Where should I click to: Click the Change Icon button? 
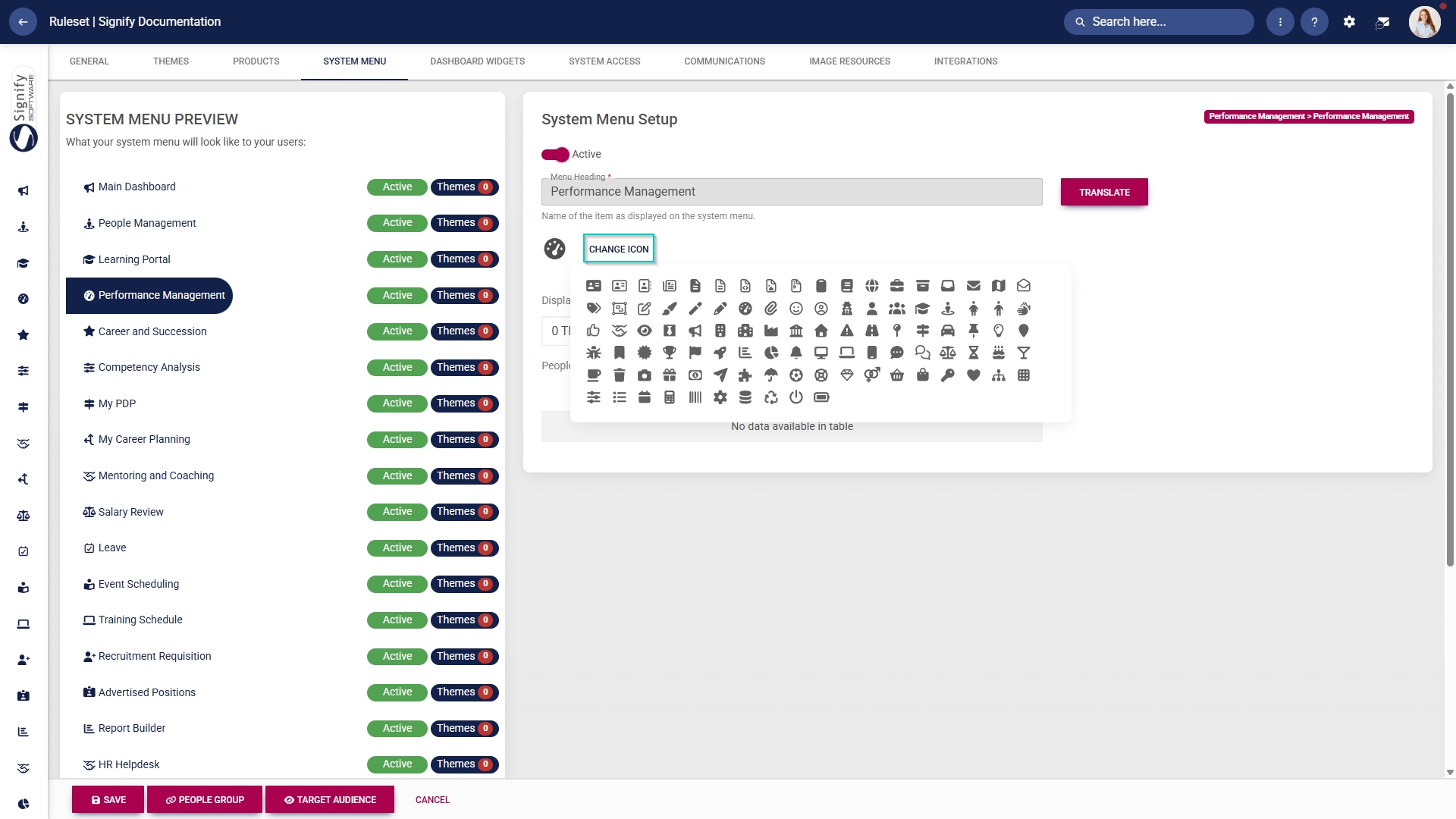(x=619, y=249)
